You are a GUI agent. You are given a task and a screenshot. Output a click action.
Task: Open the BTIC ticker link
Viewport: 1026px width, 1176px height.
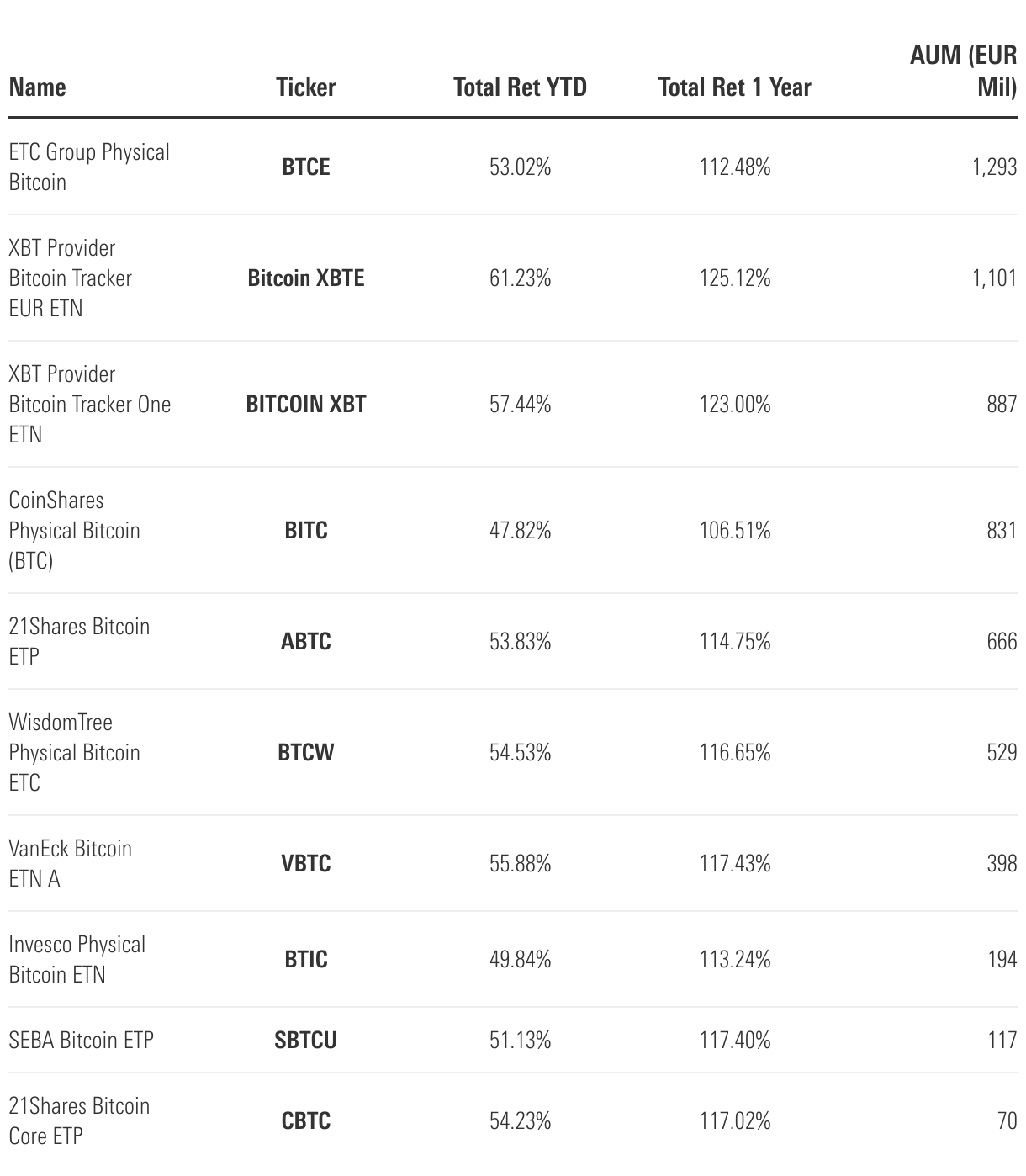tap(305, 959)
